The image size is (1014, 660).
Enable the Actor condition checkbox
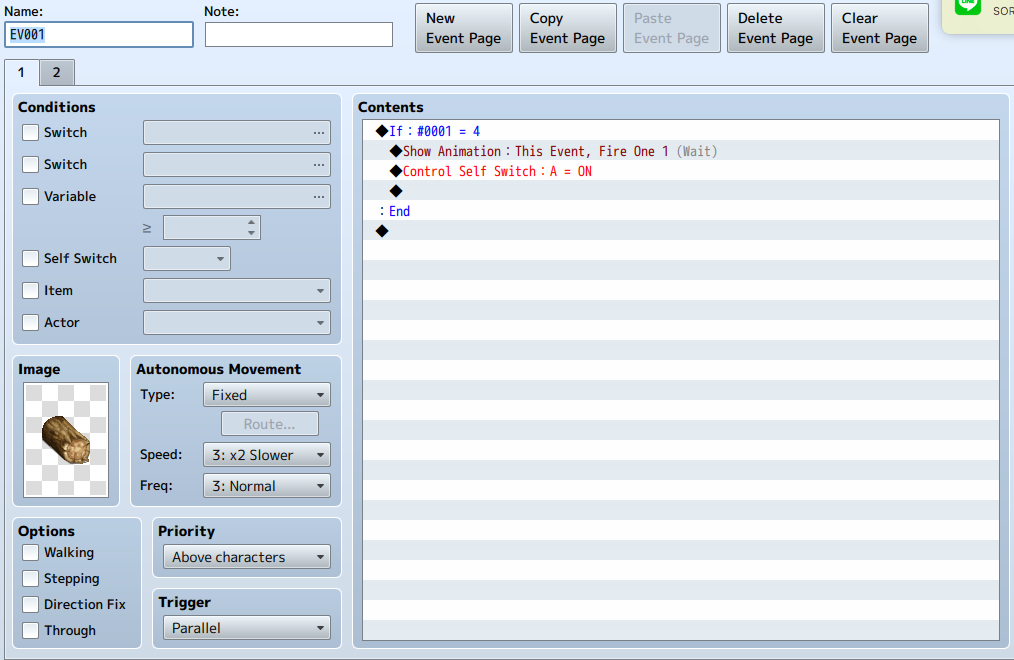[30, 323]
